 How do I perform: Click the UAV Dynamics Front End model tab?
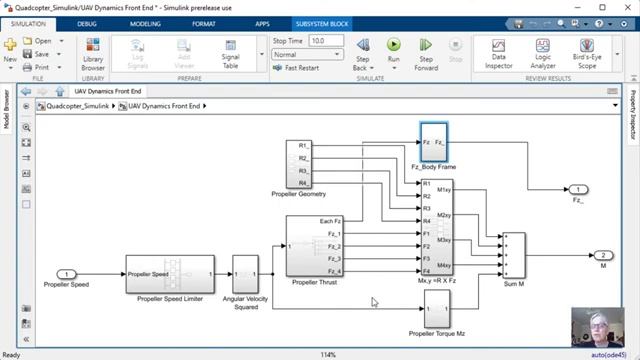[108, 91]
